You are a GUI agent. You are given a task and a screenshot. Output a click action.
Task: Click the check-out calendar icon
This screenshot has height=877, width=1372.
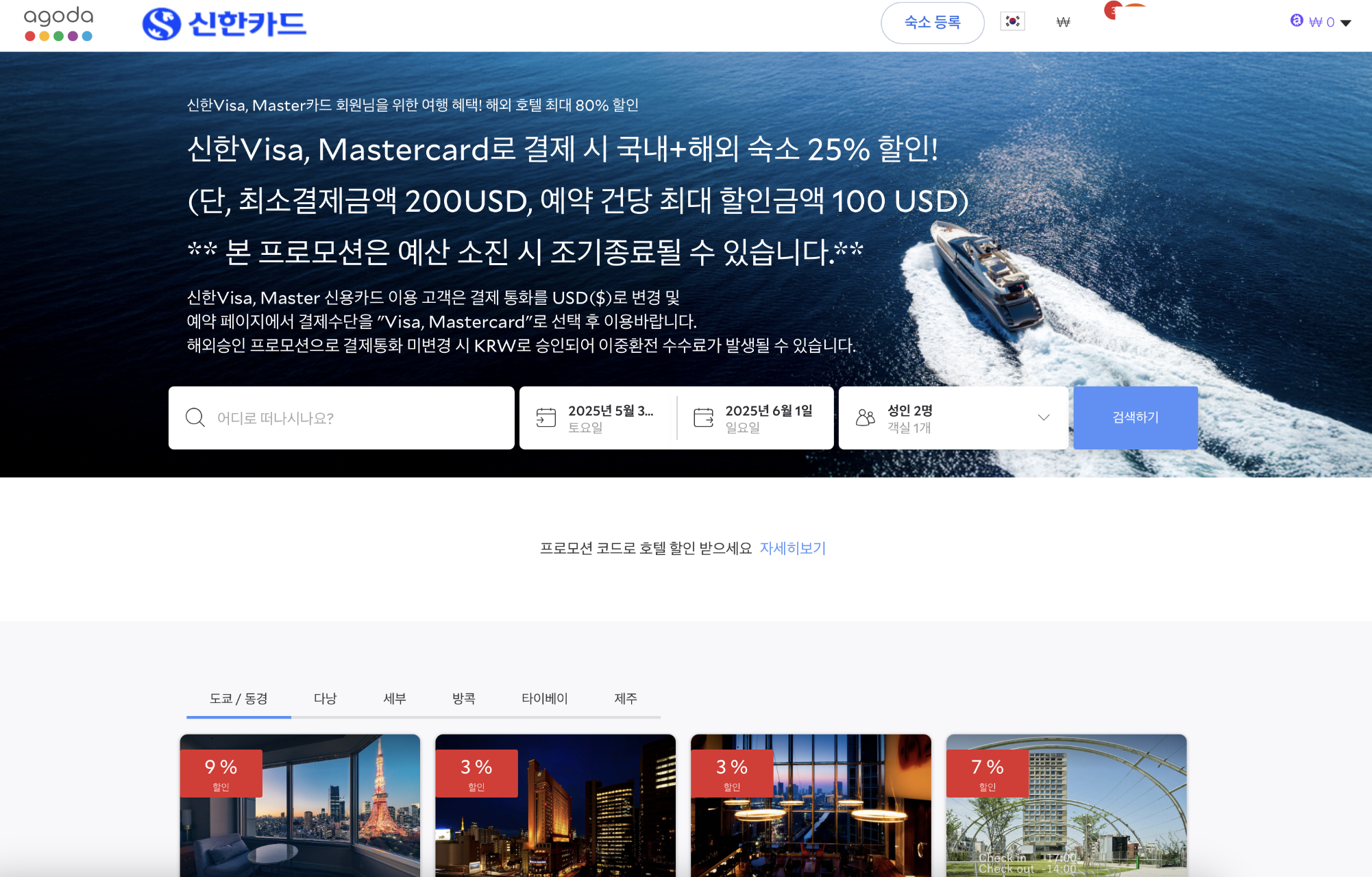(704, 417)
